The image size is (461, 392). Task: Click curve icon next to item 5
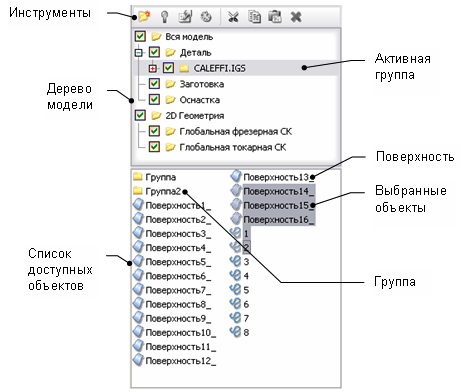tap(235, 289)
